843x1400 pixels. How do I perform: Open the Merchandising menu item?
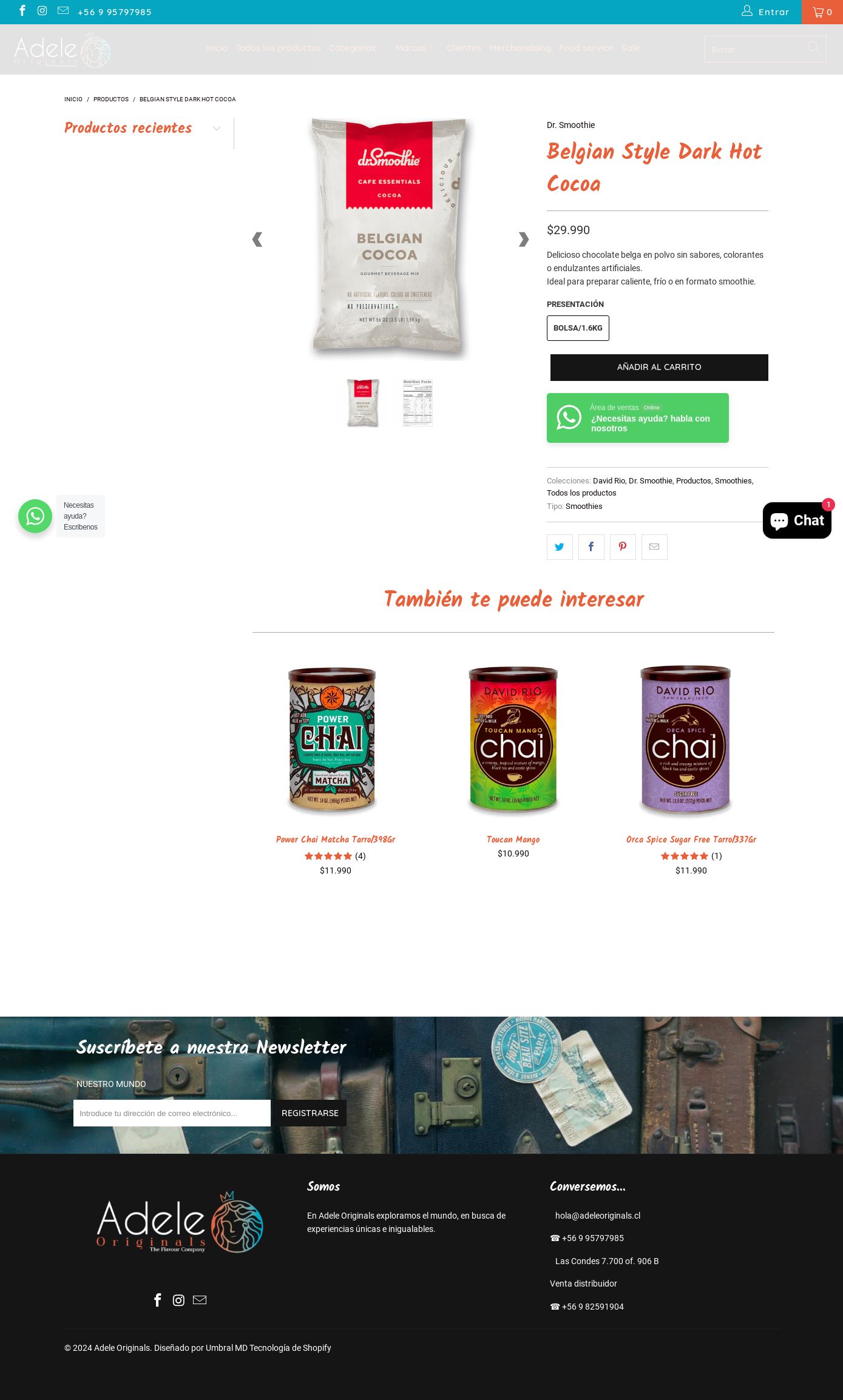(520, 48)
